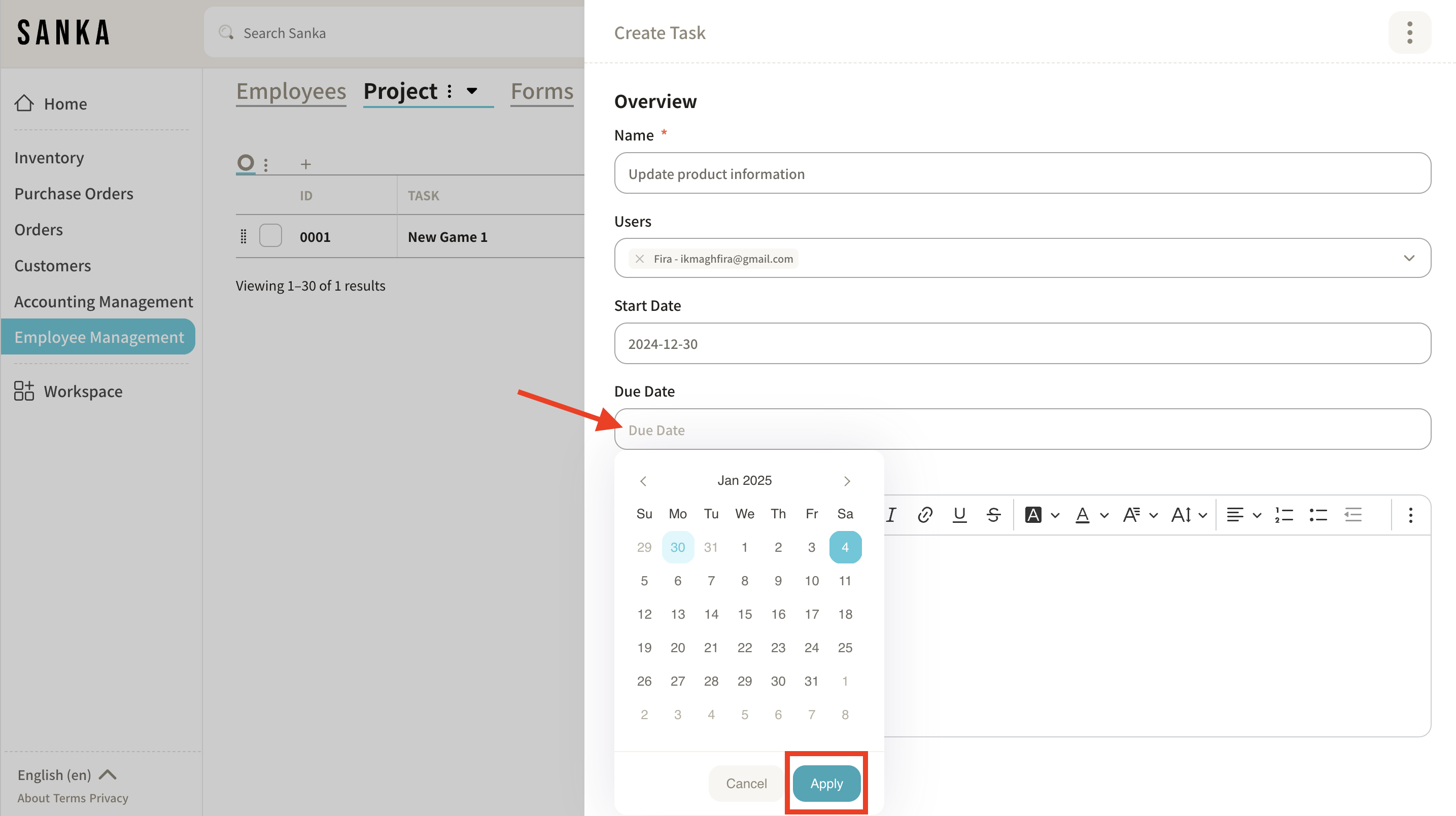
Task: Pick Saturday January 4 in calendar
Action: [x=845, y=547]
